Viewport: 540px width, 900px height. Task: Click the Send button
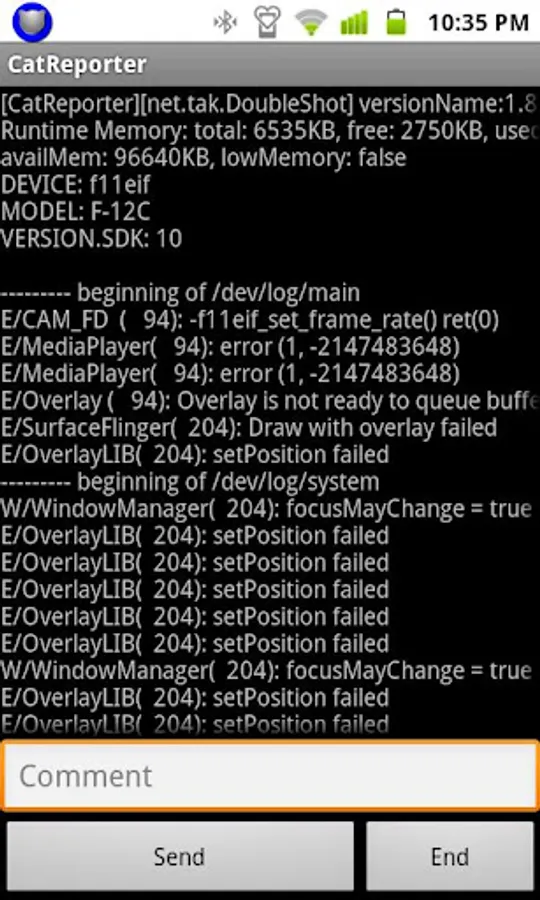(x=180, y=856)
